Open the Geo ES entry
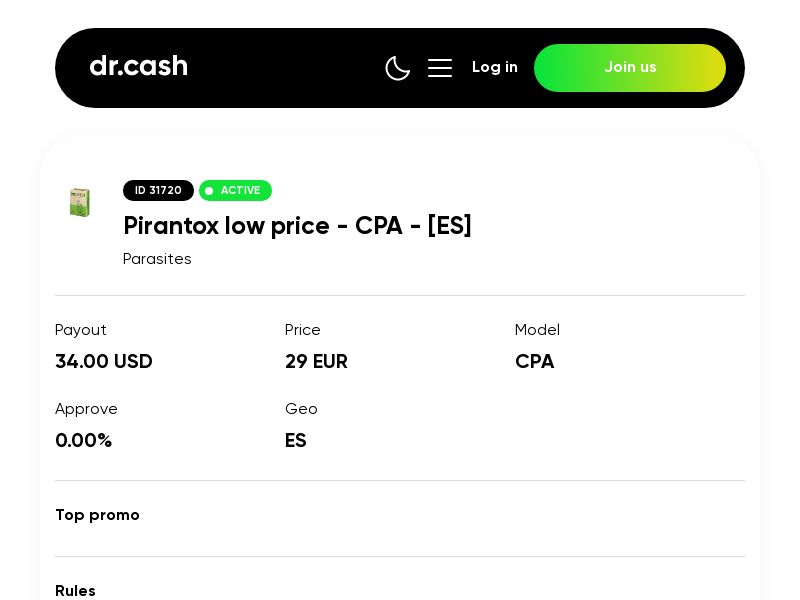Image resolution: width=800 pixels, height=600 pixels. (x=296, y=440)
